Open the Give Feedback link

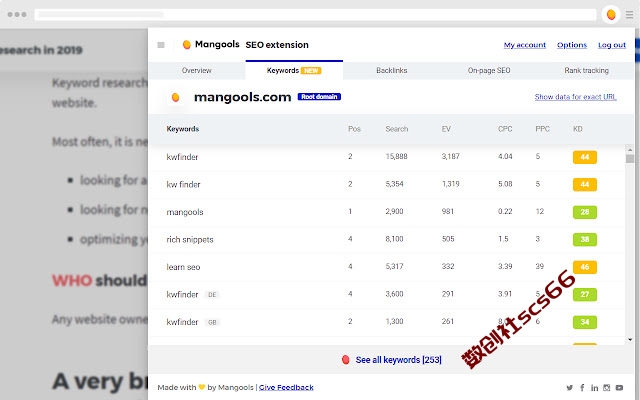click(286, 387)
